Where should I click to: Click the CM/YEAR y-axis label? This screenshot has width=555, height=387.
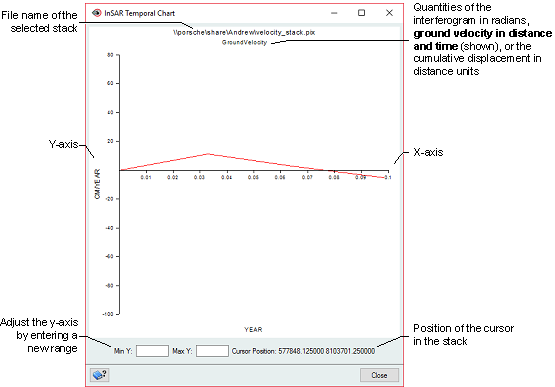click(x=97, y=184)
